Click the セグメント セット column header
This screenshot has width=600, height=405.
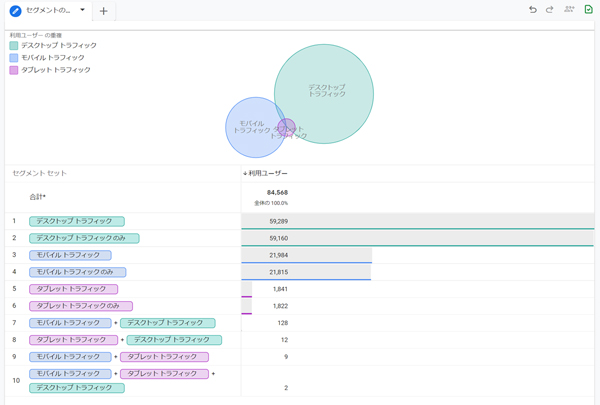[x=40, y=173]
